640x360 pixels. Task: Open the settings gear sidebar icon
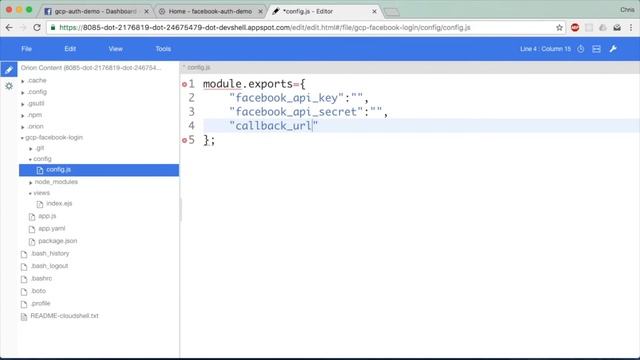point(9,86)
